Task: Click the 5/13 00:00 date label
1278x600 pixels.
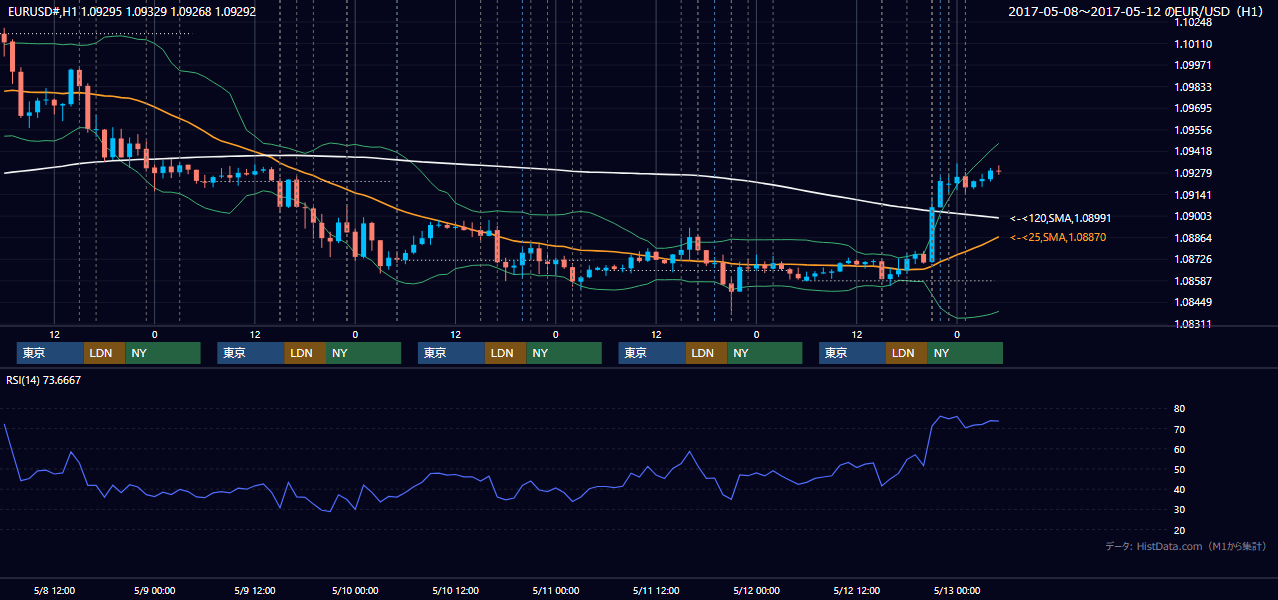Action: click(956, 590)
